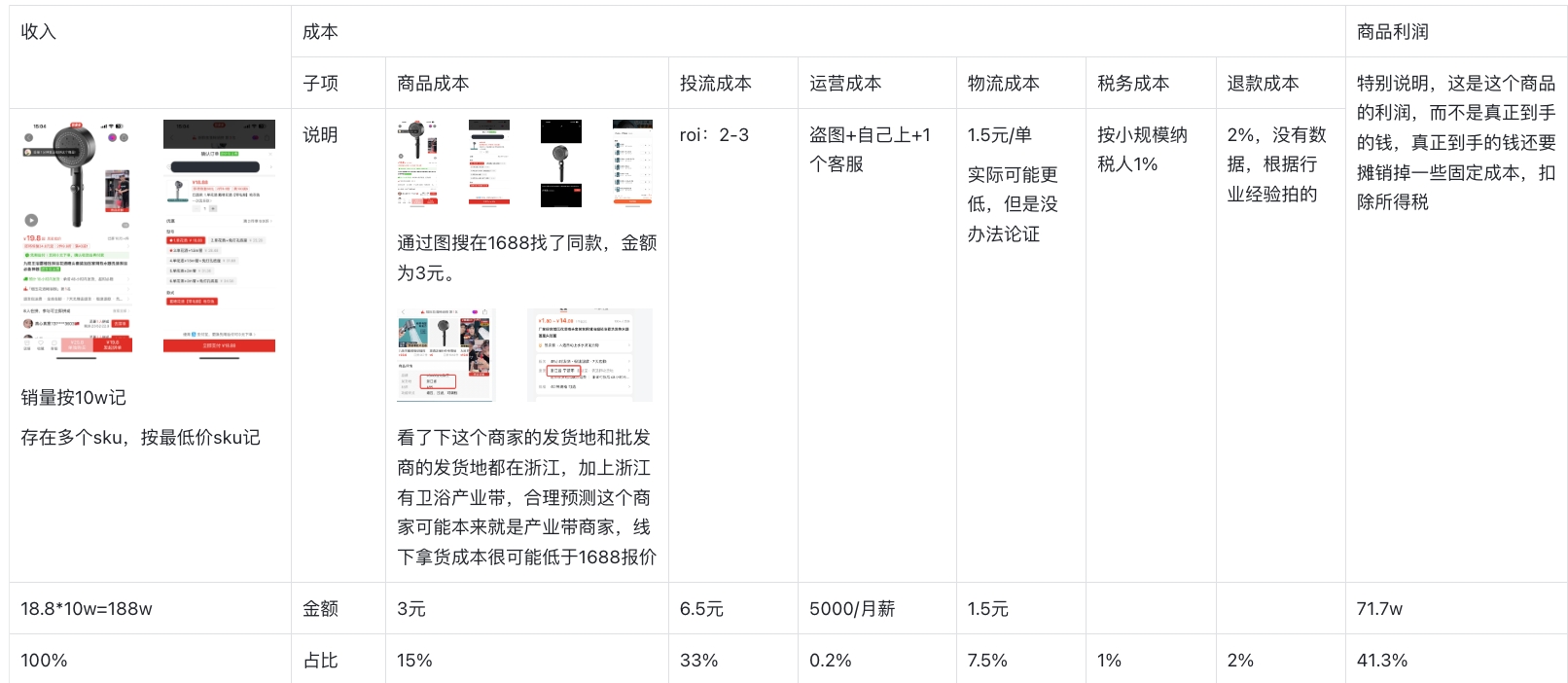Click the 物流成本 column header
Image resolution: width=1568 pixels, height=683 pixels.
[x=1003, y=83]
